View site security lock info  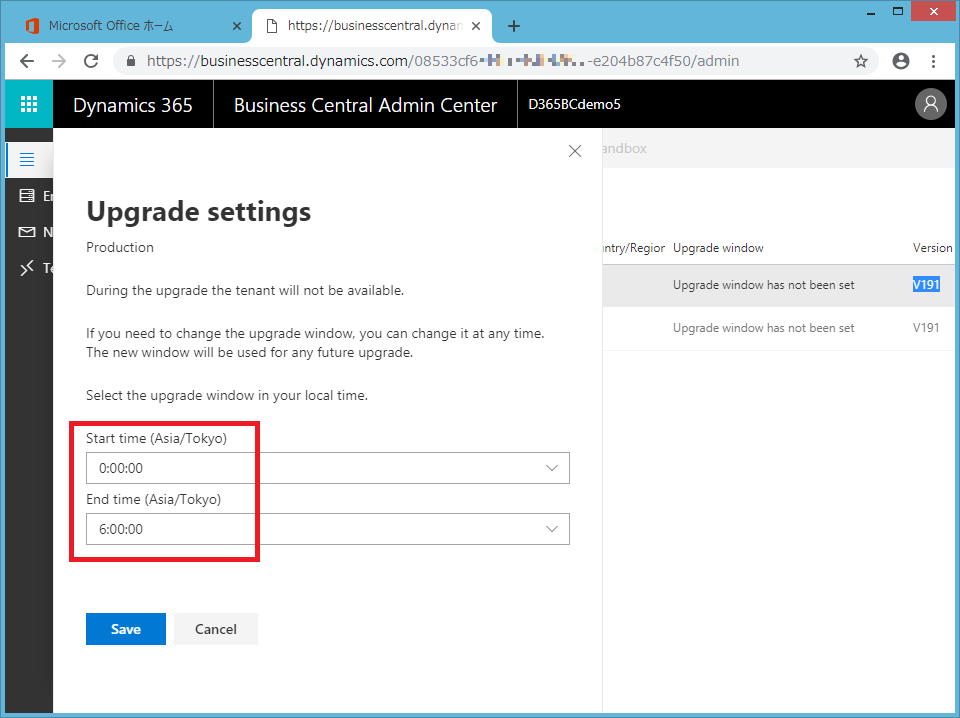coord(130,61)
